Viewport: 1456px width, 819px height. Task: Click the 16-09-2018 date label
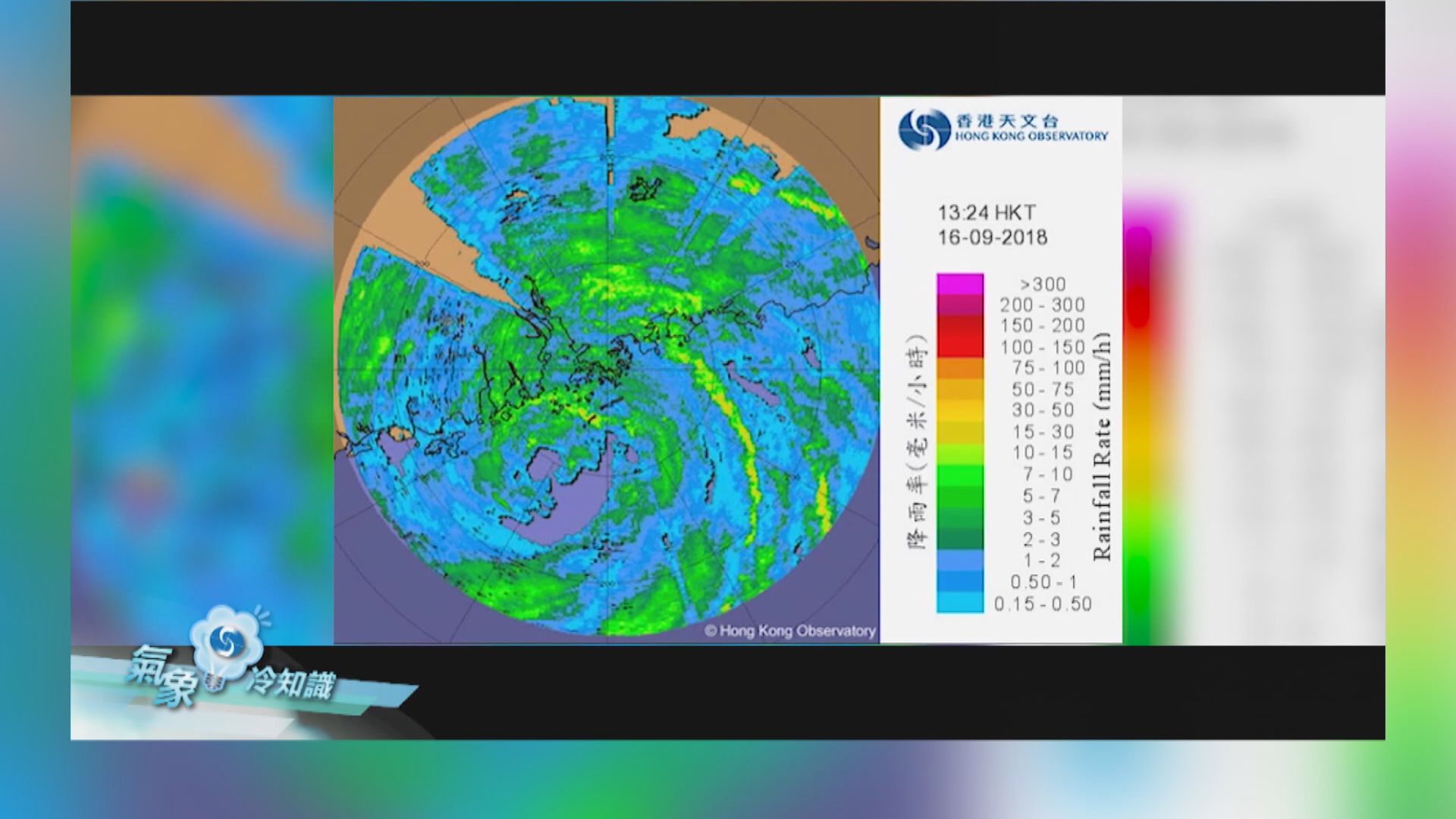click(993, 237)
